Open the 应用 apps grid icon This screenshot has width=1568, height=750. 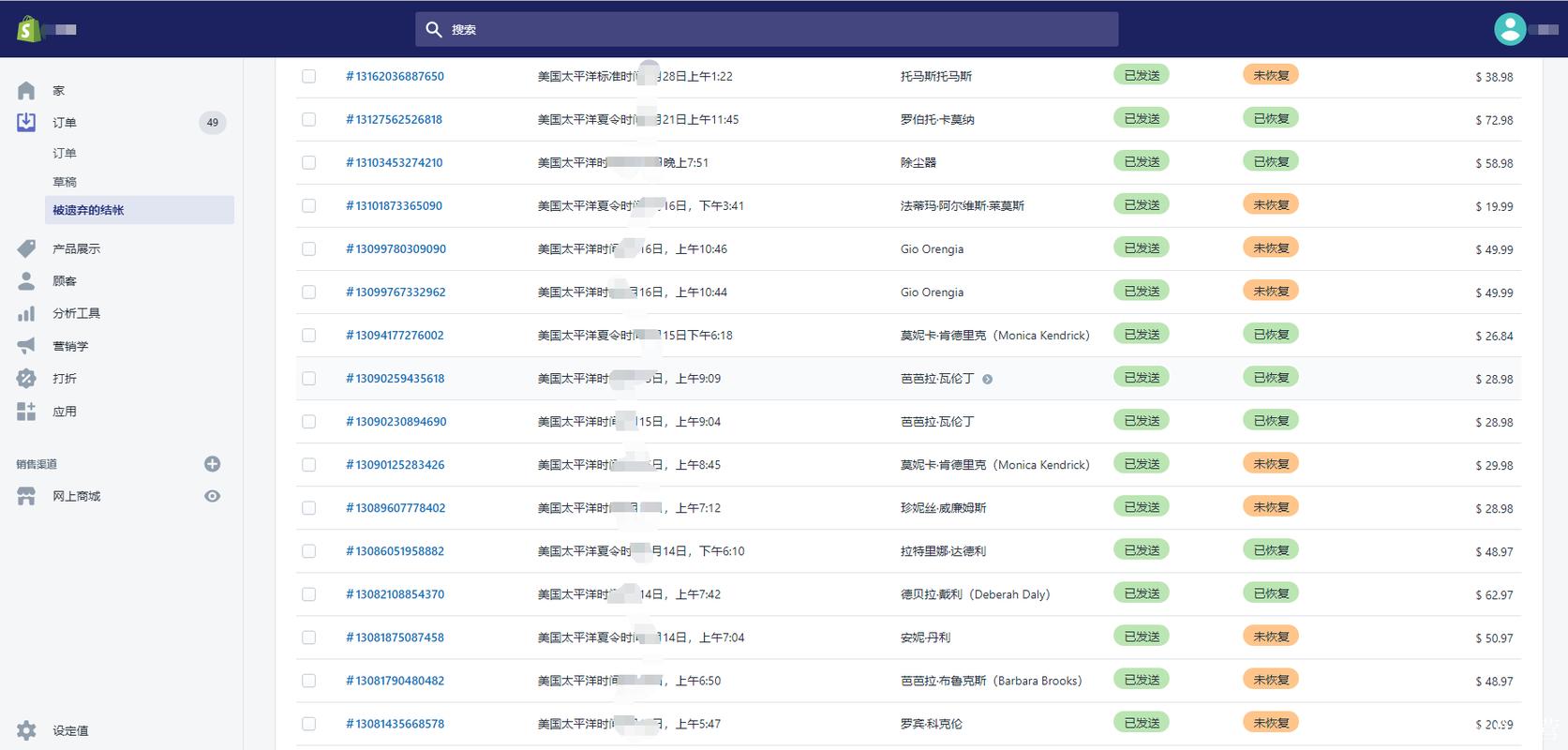[26, 411]
